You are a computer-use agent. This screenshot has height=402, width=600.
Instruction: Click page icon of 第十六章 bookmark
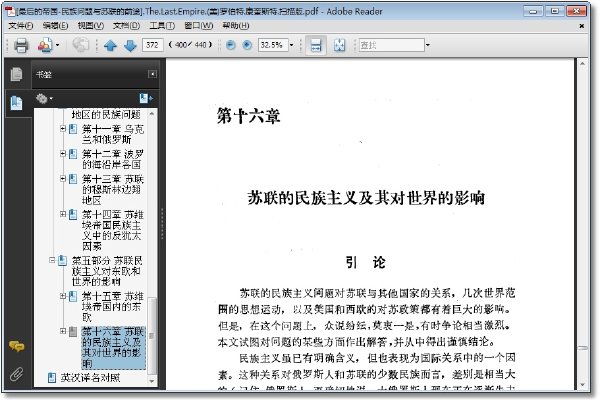coord(73,332)
